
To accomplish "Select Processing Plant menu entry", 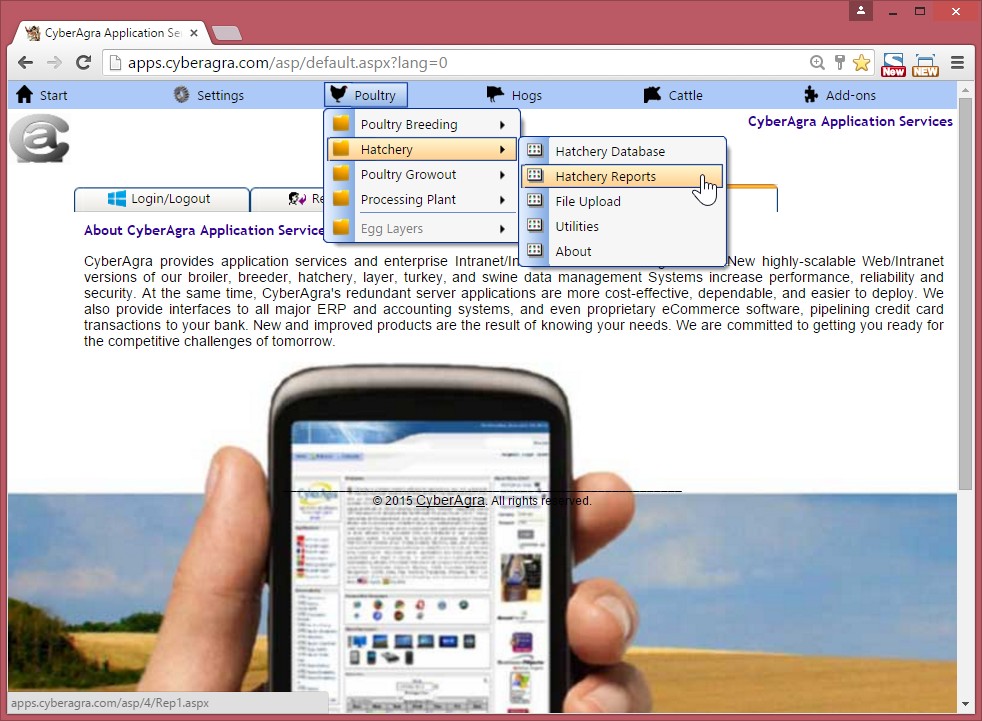I will click(x=421, y=199).
